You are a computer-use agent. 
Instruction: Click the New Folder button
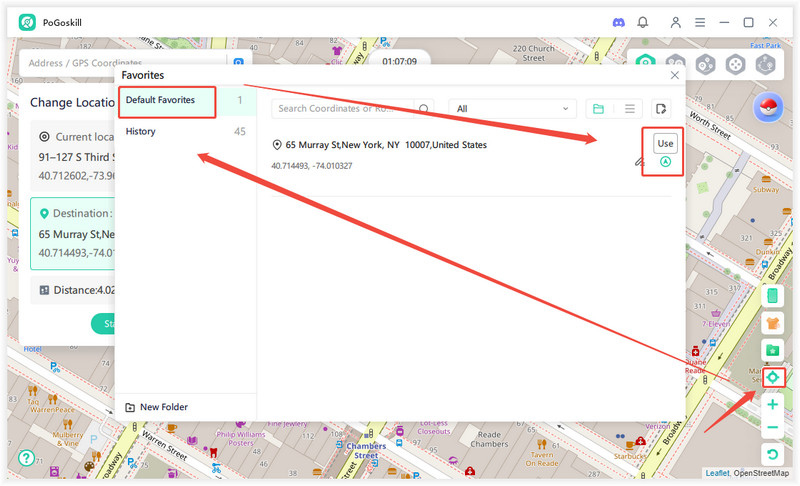click(x=157, y=407)
